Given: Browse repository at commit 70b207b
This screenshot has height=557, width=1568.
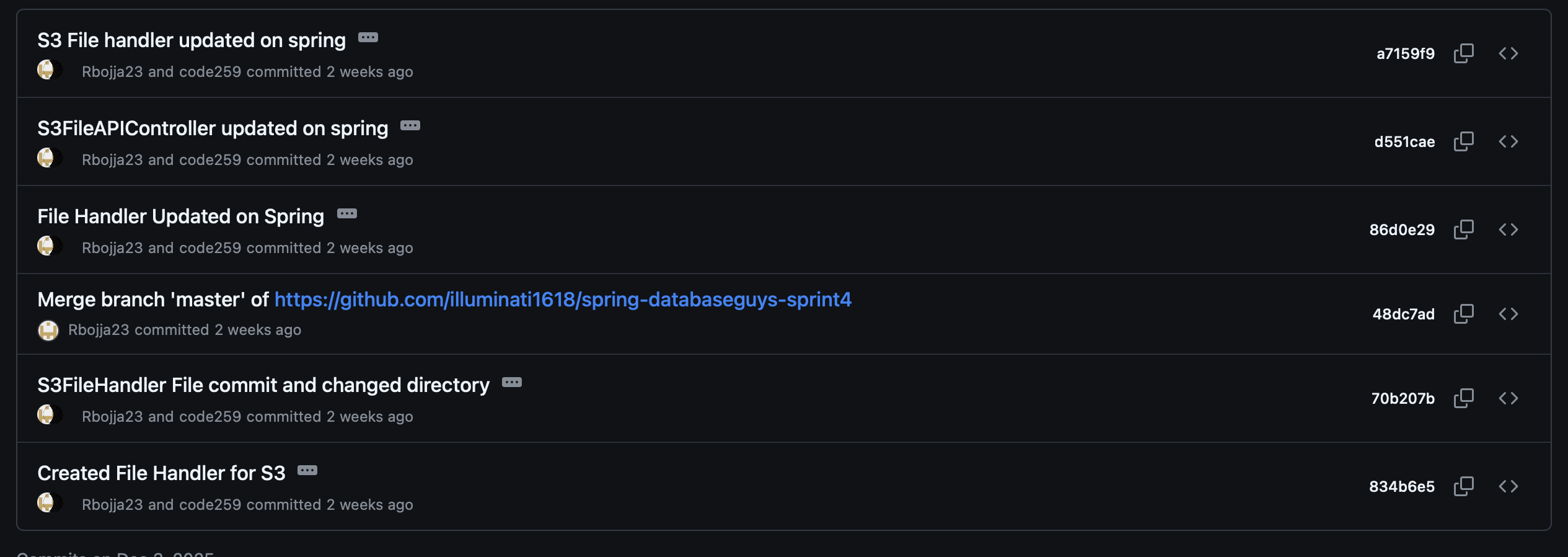Looking at the screenshot, I should (1508, 398).
